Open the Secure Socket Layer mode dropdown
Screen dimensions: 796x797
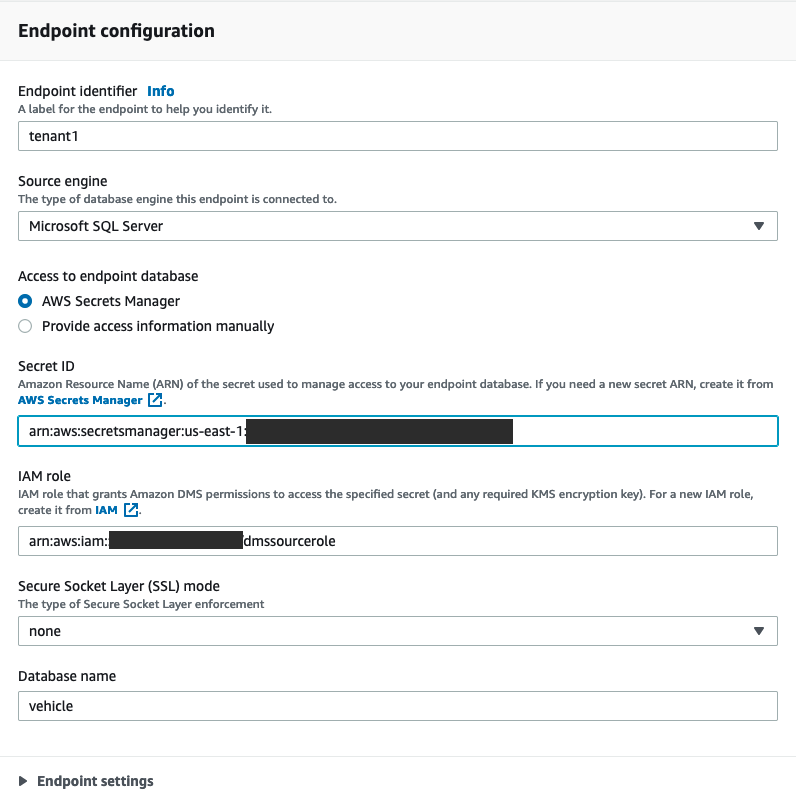(397, 631)
